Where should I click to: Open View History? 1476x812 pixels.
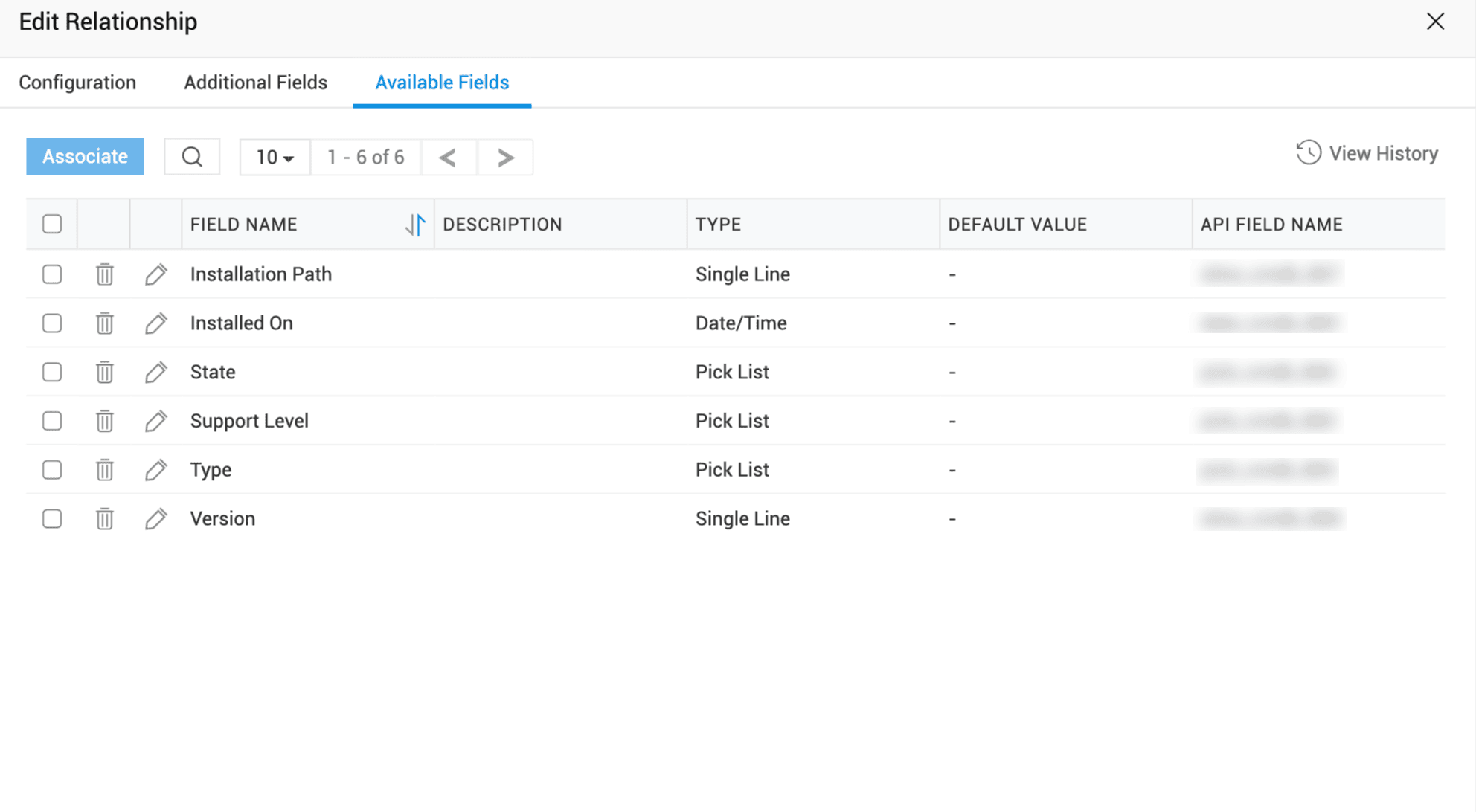point(1367,153)
